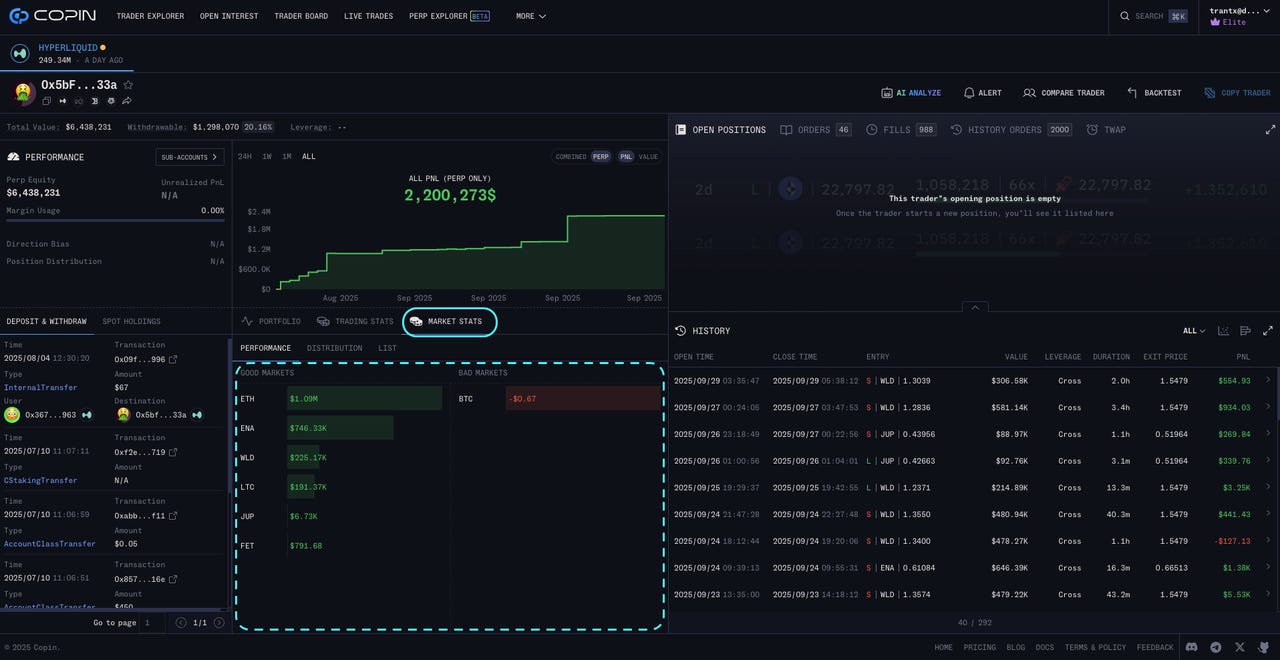Click the Go to page input
Screen dimensions: 1280x660
pyautogui.click(x=153, y=623)
